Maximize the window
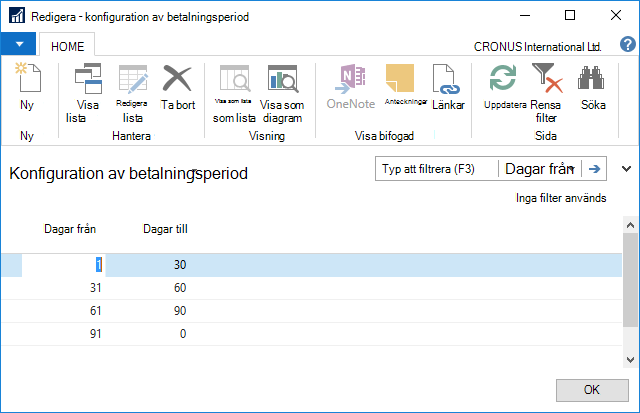This screenshot has width=640, height=413. 570,16
